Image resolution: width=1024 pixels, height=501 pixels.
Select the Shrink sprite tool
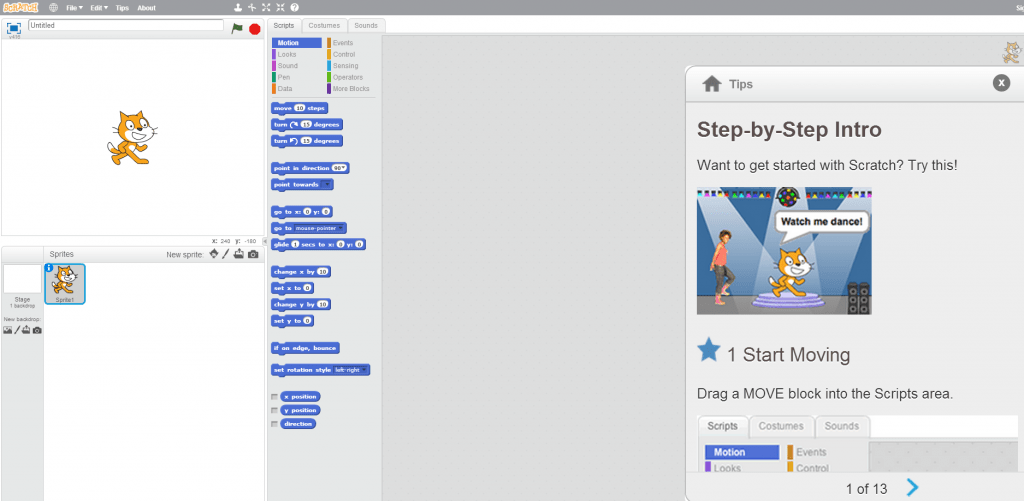tap(280, 8)
